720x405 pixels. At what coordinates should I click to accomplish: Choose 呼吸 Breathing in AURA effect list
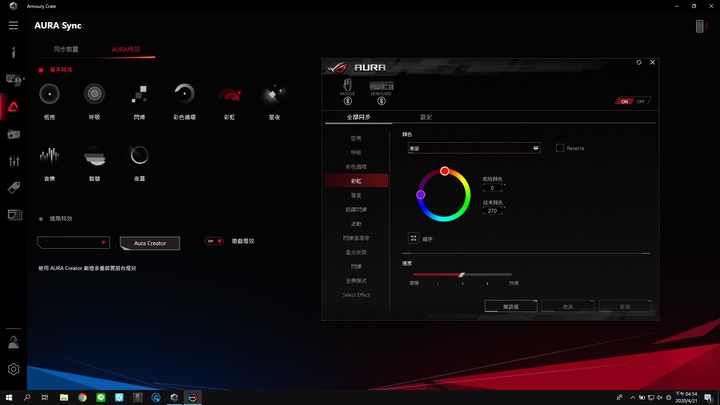click(x=356, y=152)
